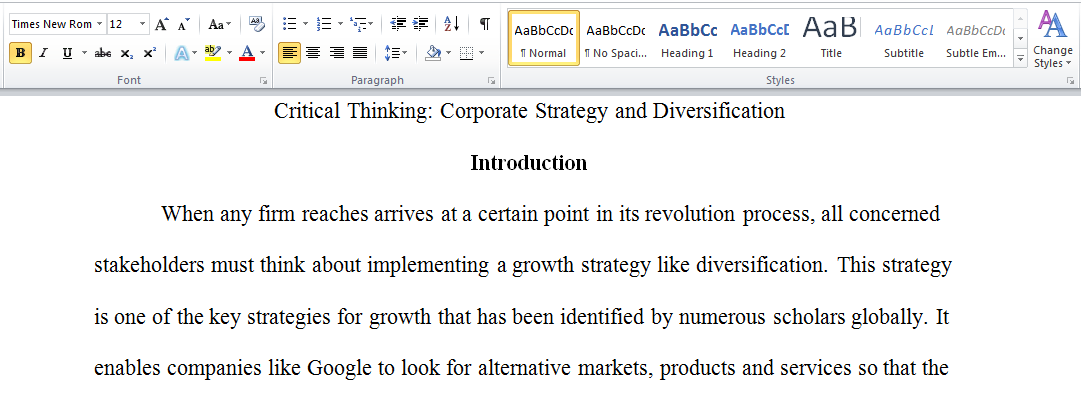Select Center alignment
The height and width of the screenshot is (395, 1081).
click(313, 53)
